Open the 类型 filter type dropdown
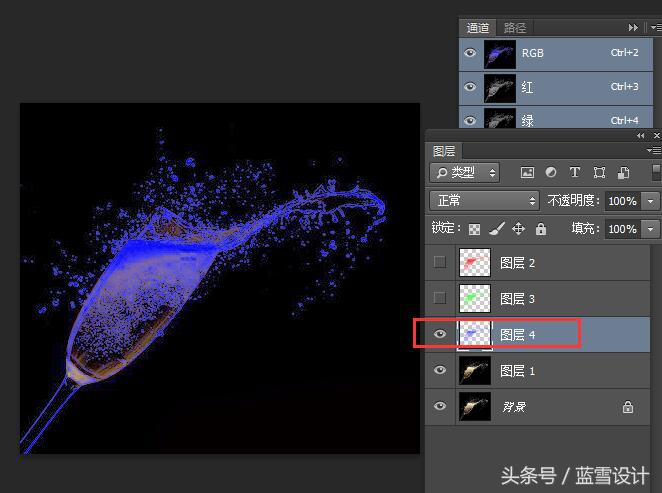Screen dimensions: 662x493 click(x=465, y=173)
